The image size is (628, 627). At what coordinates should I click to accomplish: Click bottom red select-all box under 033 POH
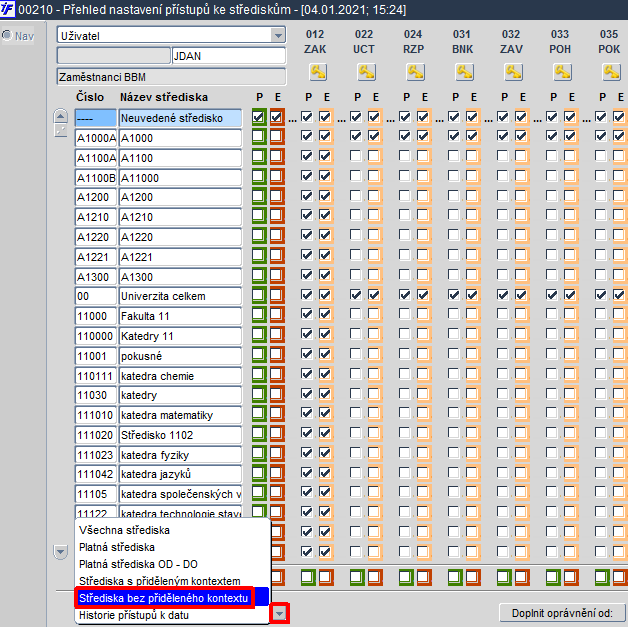[x=571, y=577]
